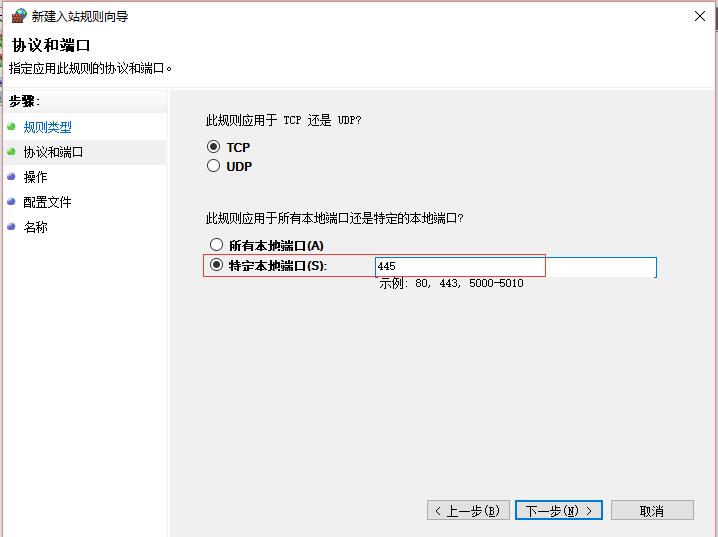Click the firewall wizard title bar icon
Screen dimensions: 718x537
[19, 16]
